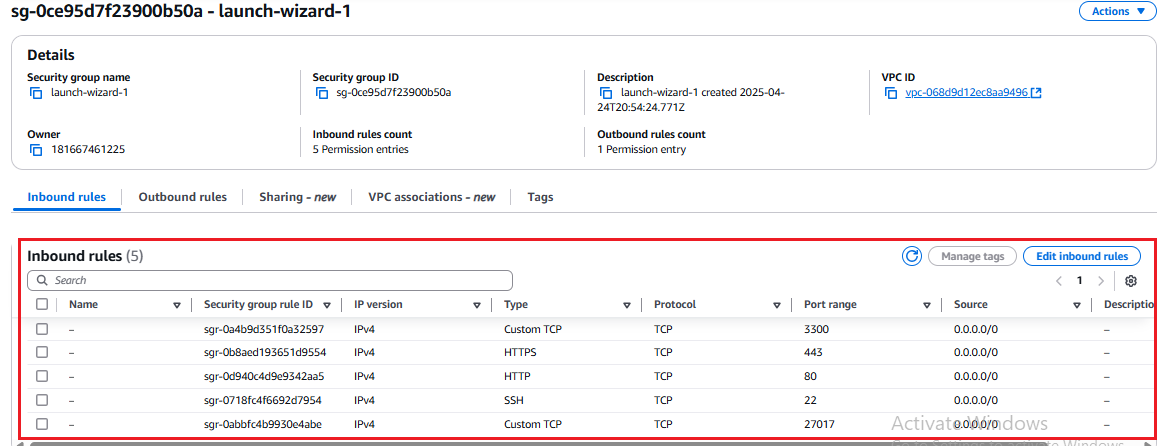
Task: Click owner value 181667461225
Action: pos(87,150)
